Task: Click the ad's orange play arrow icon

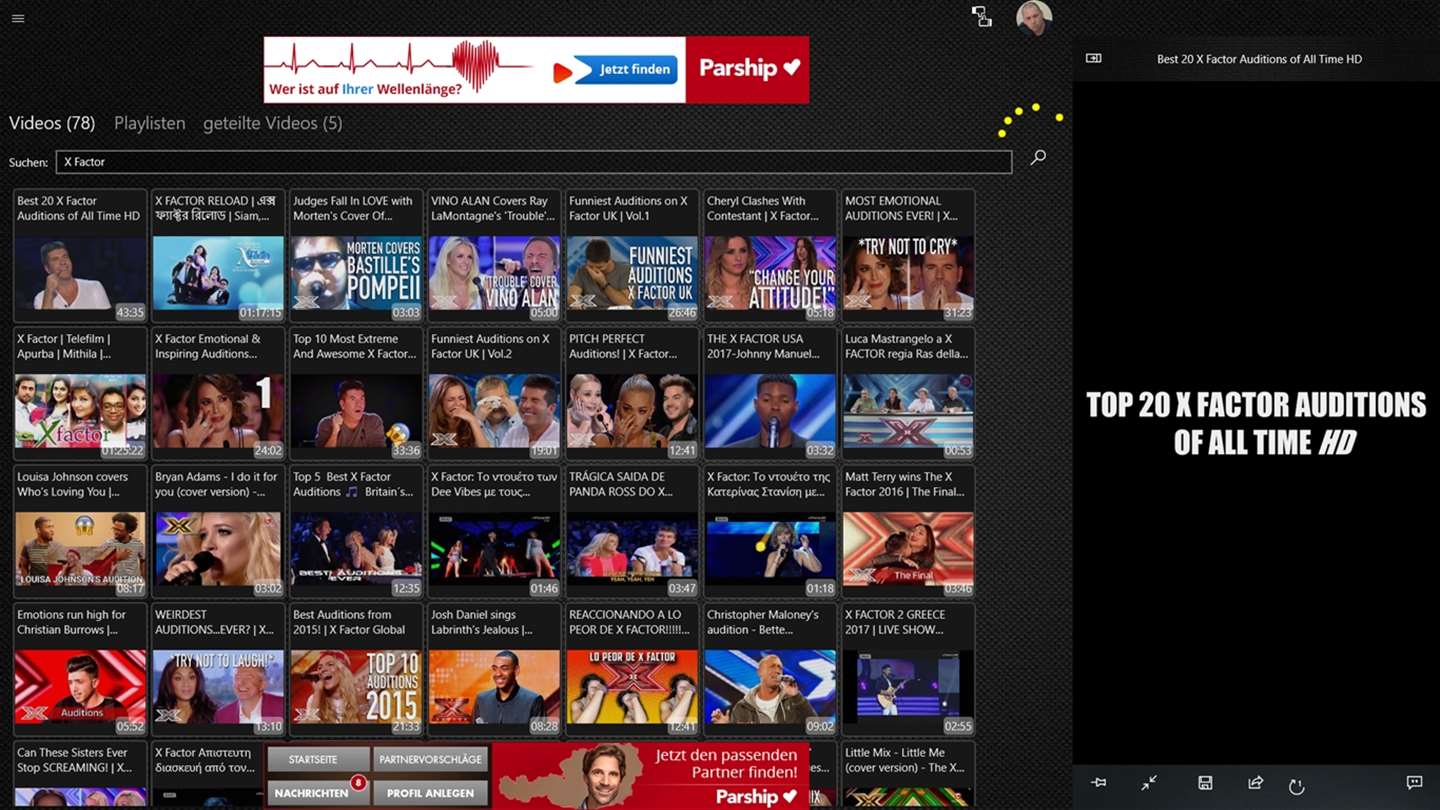Action: (x=562, y=72)
